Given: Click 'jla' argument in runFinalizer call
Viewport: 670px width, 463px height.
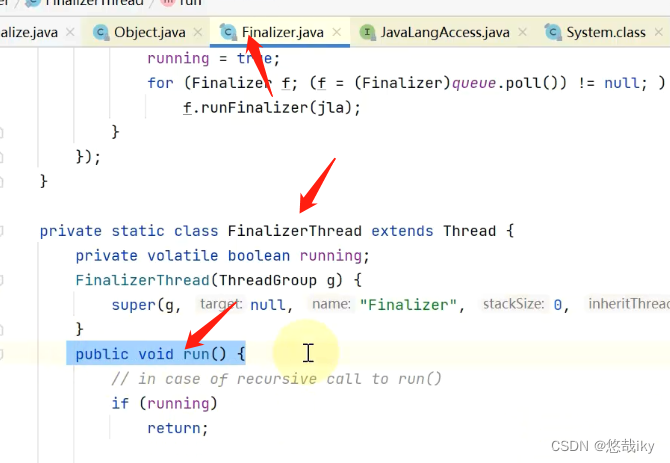Looking at the screenshot, I should coord(330,108).
